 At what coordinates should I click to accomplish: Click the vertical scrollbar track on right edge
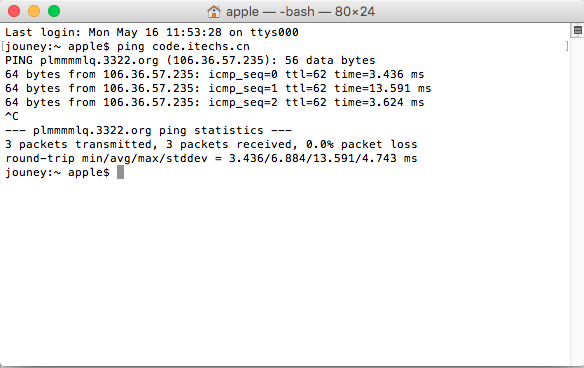[577, 201]
